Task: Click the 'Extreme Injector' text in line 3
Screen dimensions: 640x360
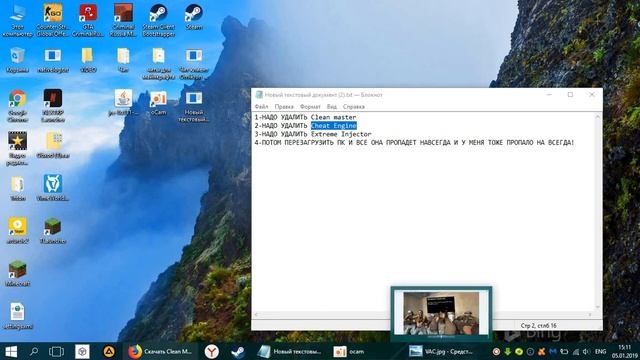Action: 341,134
